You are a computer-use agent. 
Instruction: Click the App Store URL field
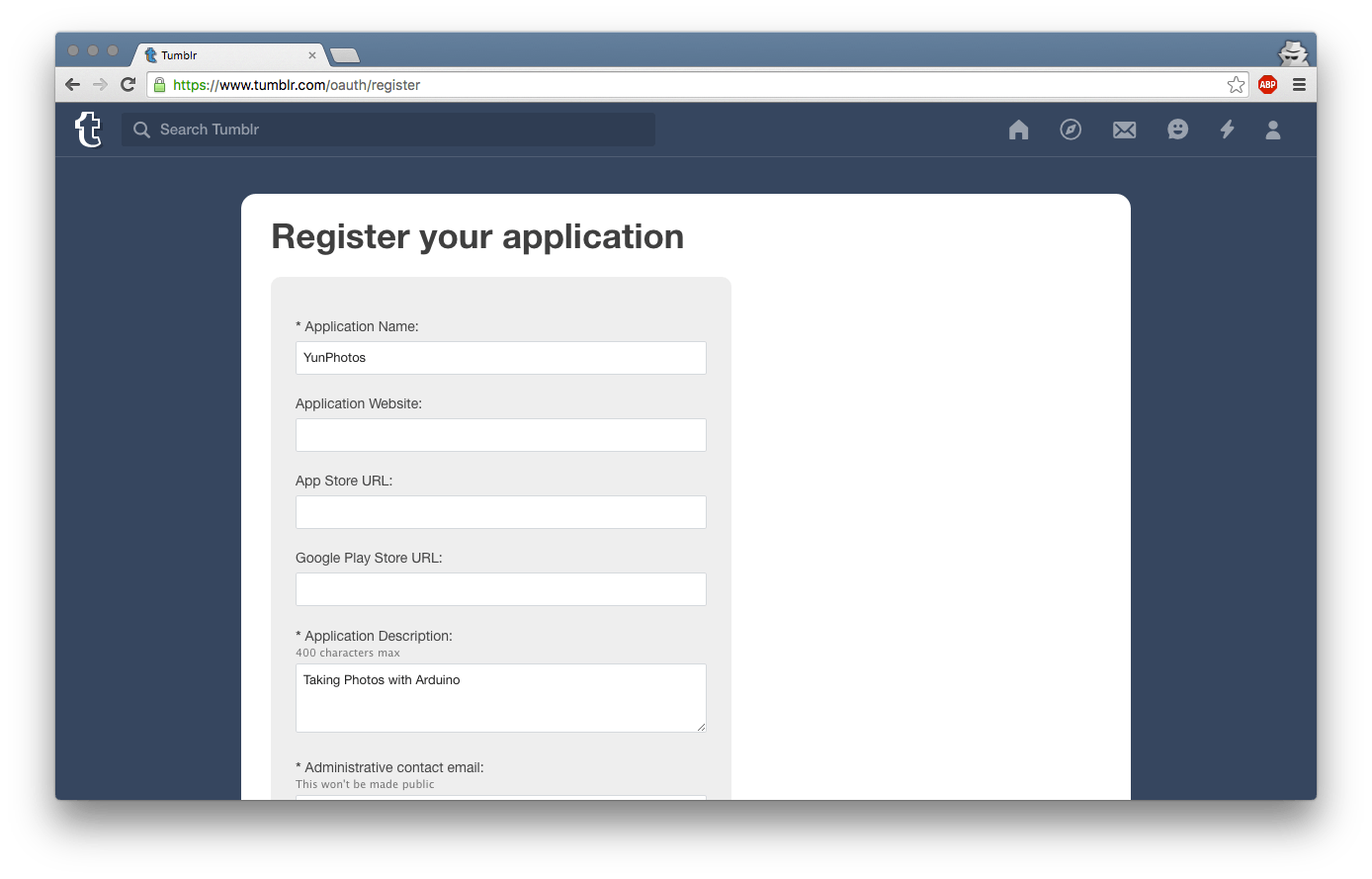click(501, 512)
